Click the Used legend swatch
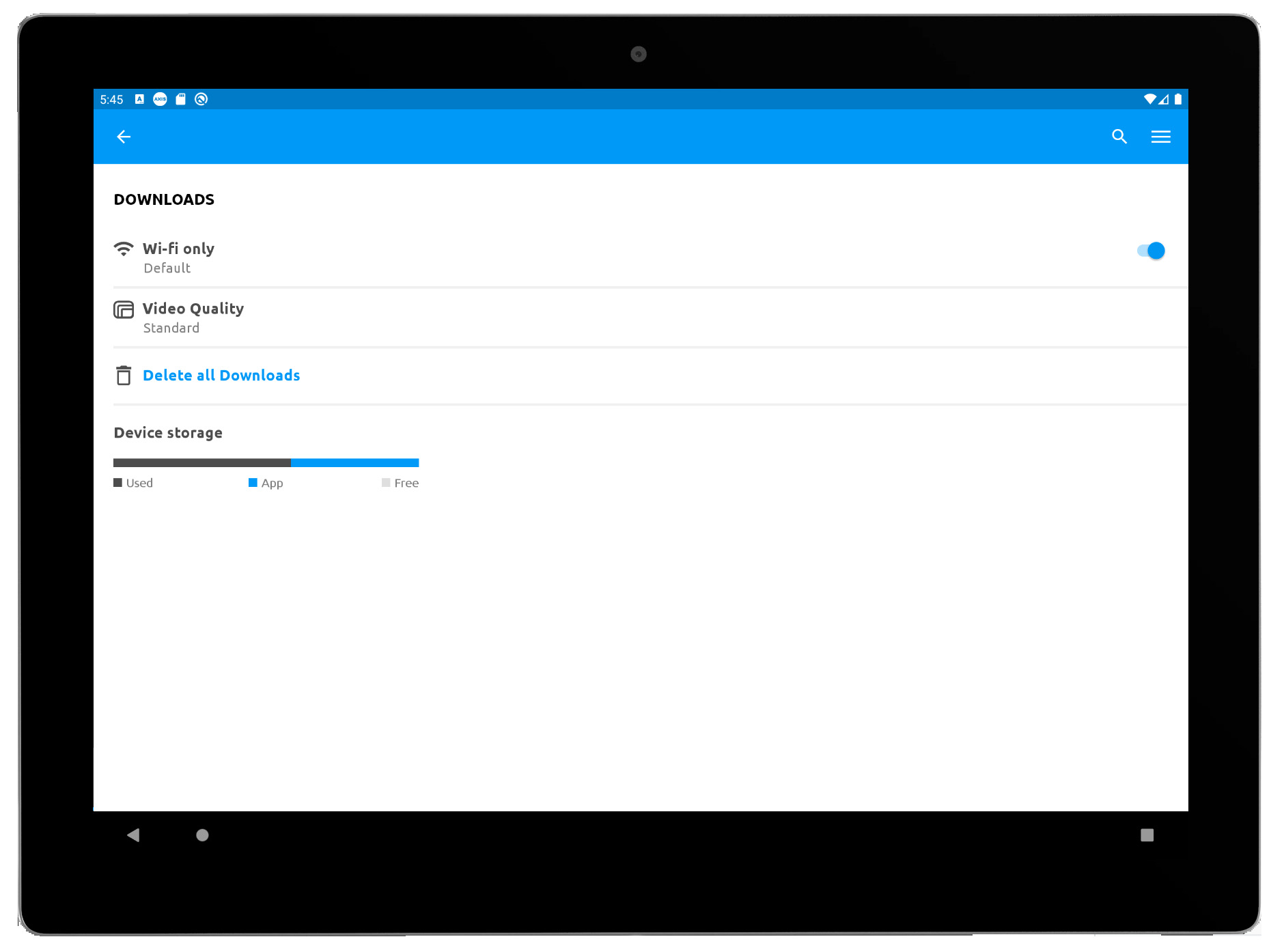 point(117,483)
